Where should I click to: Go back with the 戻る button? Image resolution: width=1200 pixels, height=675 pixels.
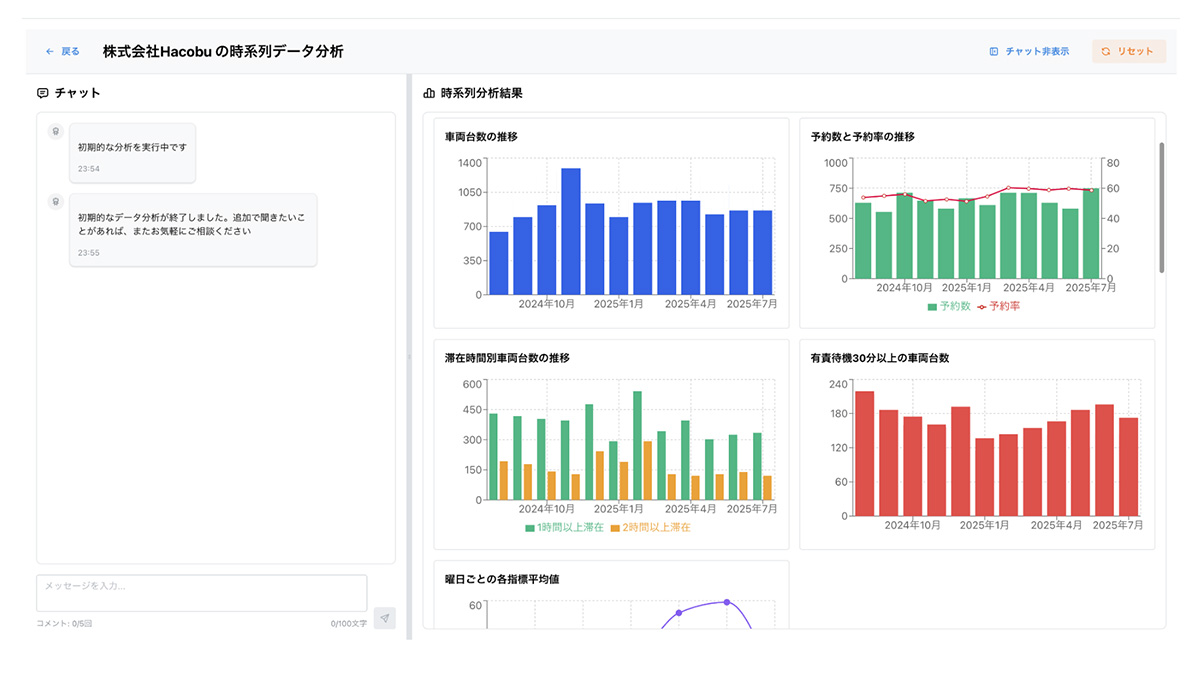[x=62, y=51]
